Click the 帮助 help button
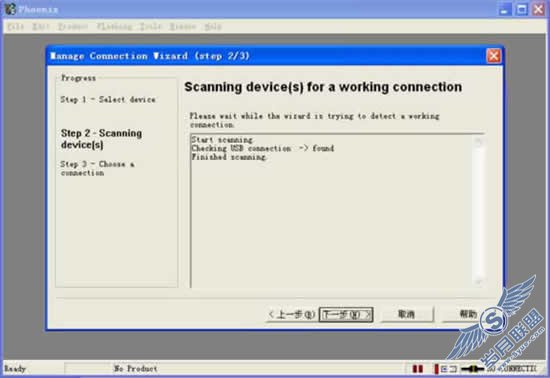550x378 pixels. click(469, 314)
